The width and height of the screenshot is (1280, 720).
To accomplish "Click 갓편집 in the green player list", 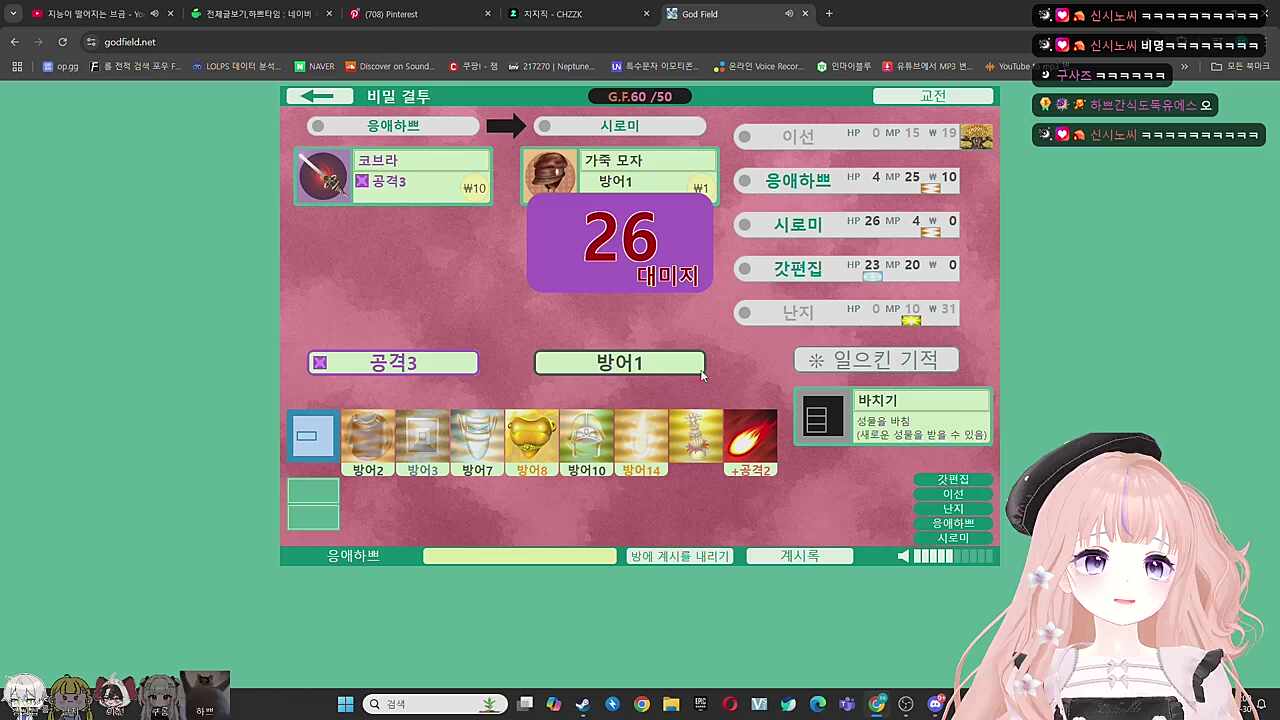I will [x=953, y=480].
